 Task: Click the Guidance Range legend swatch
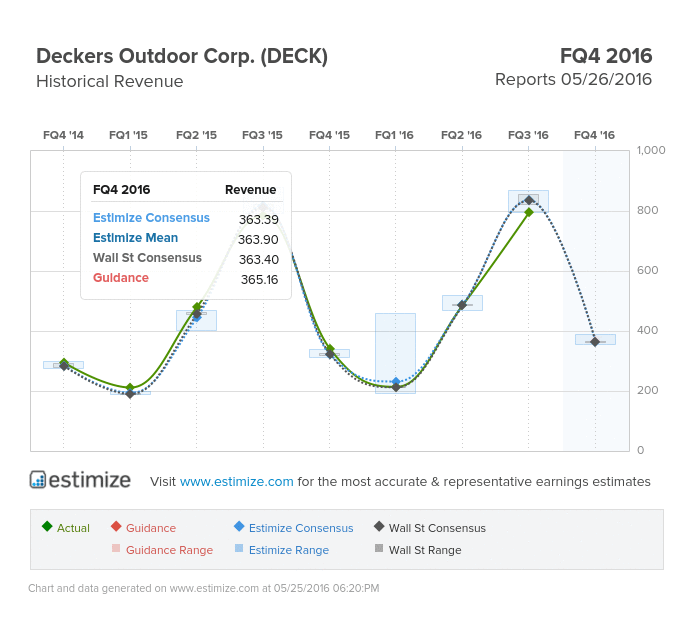(116, 548)
